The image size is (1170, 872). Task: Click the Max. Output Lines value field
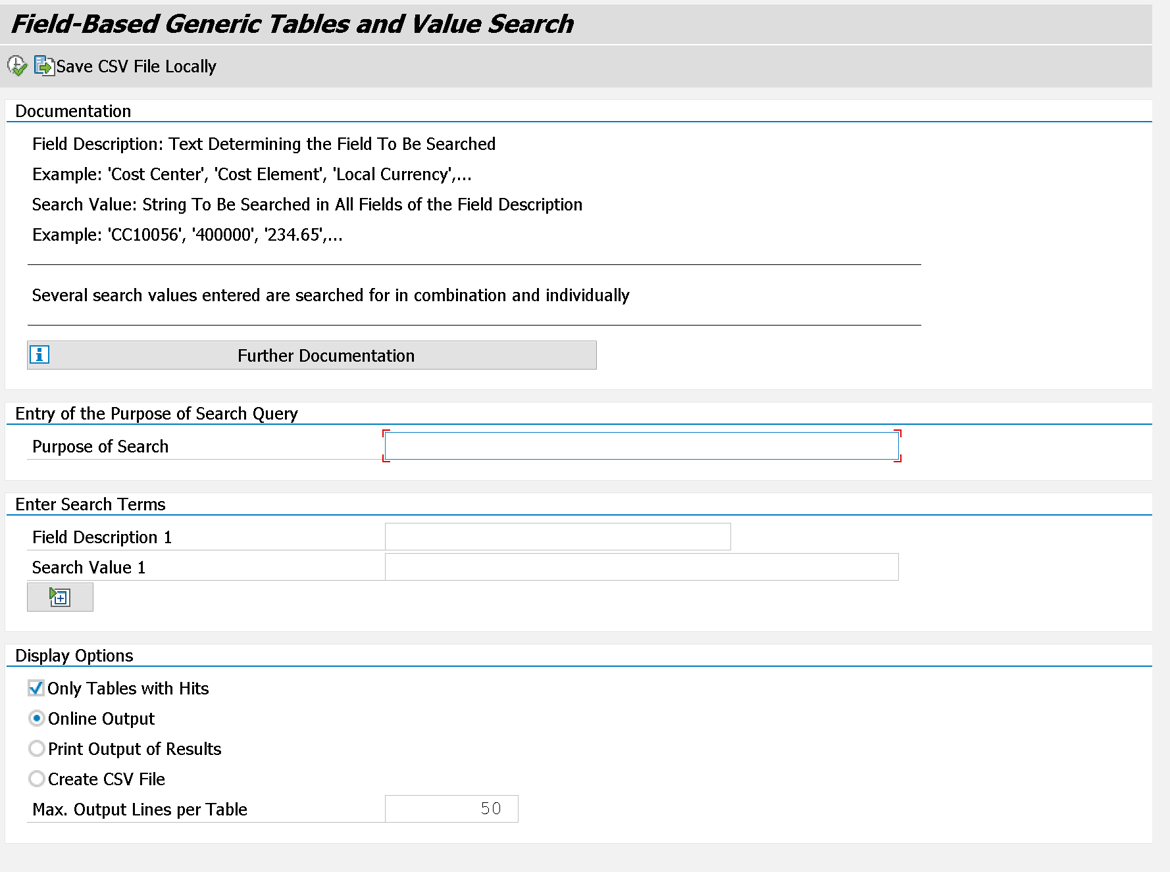click(x=451, y=808)
